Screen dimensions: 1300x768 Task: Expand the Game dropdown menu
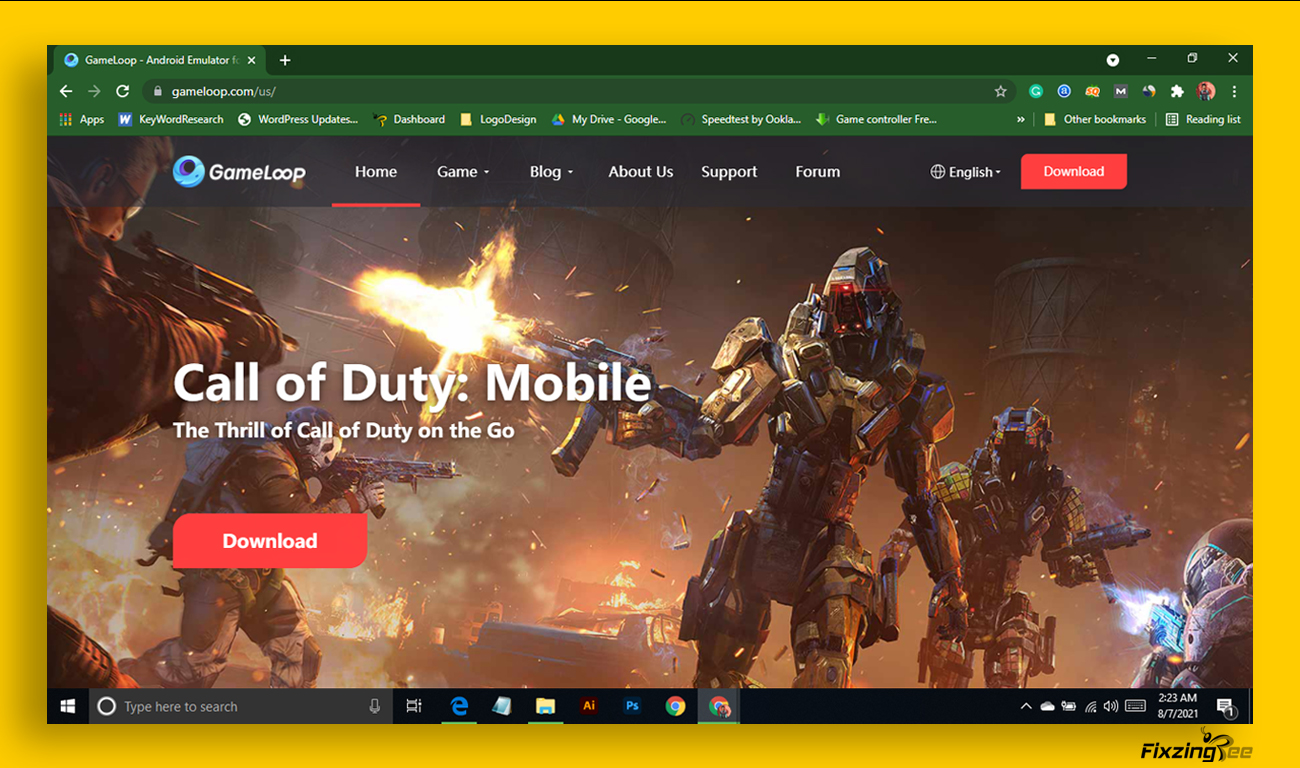[463, 172]
